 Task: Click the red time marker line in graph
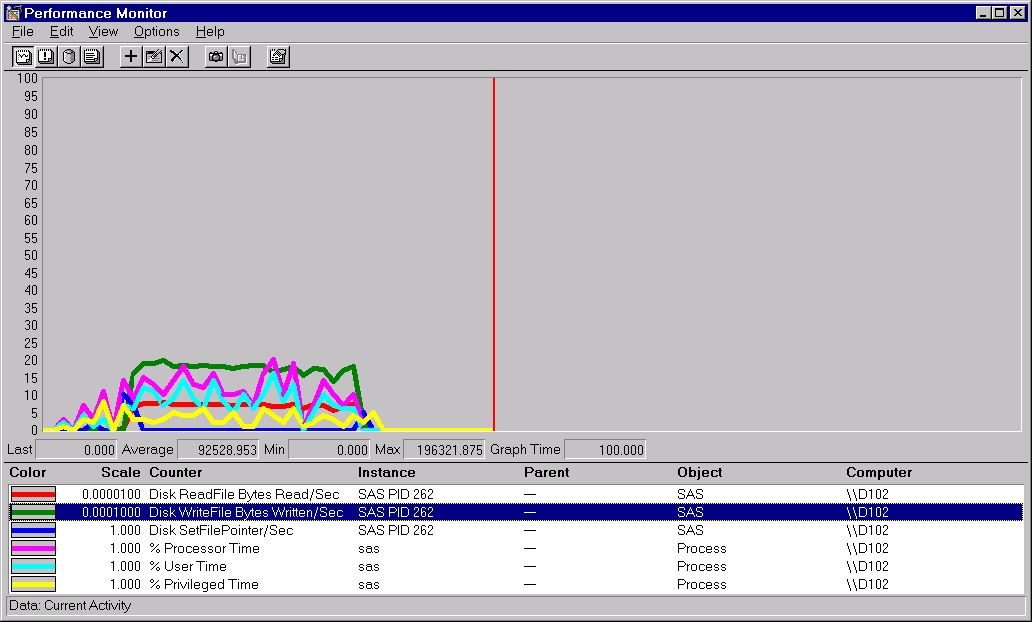click(x=494, y=250)
